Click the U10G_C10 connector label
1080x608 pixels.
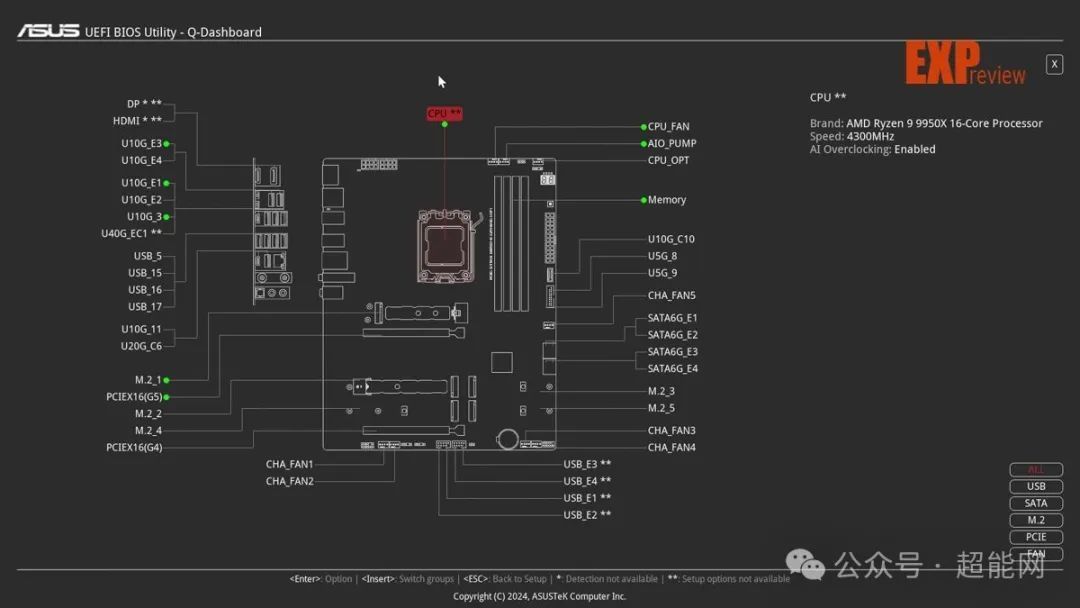(671, 239)
